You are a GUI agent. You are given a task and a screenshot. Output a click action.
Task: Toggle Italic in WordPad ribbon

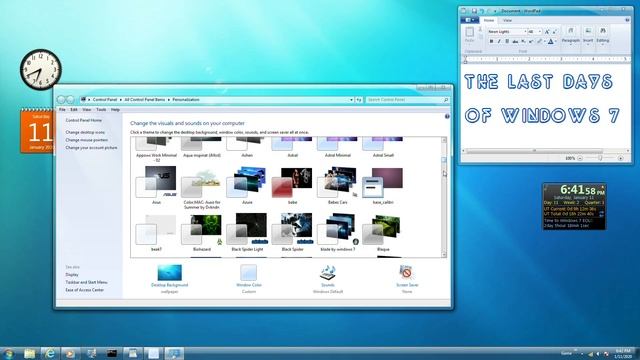499,41
